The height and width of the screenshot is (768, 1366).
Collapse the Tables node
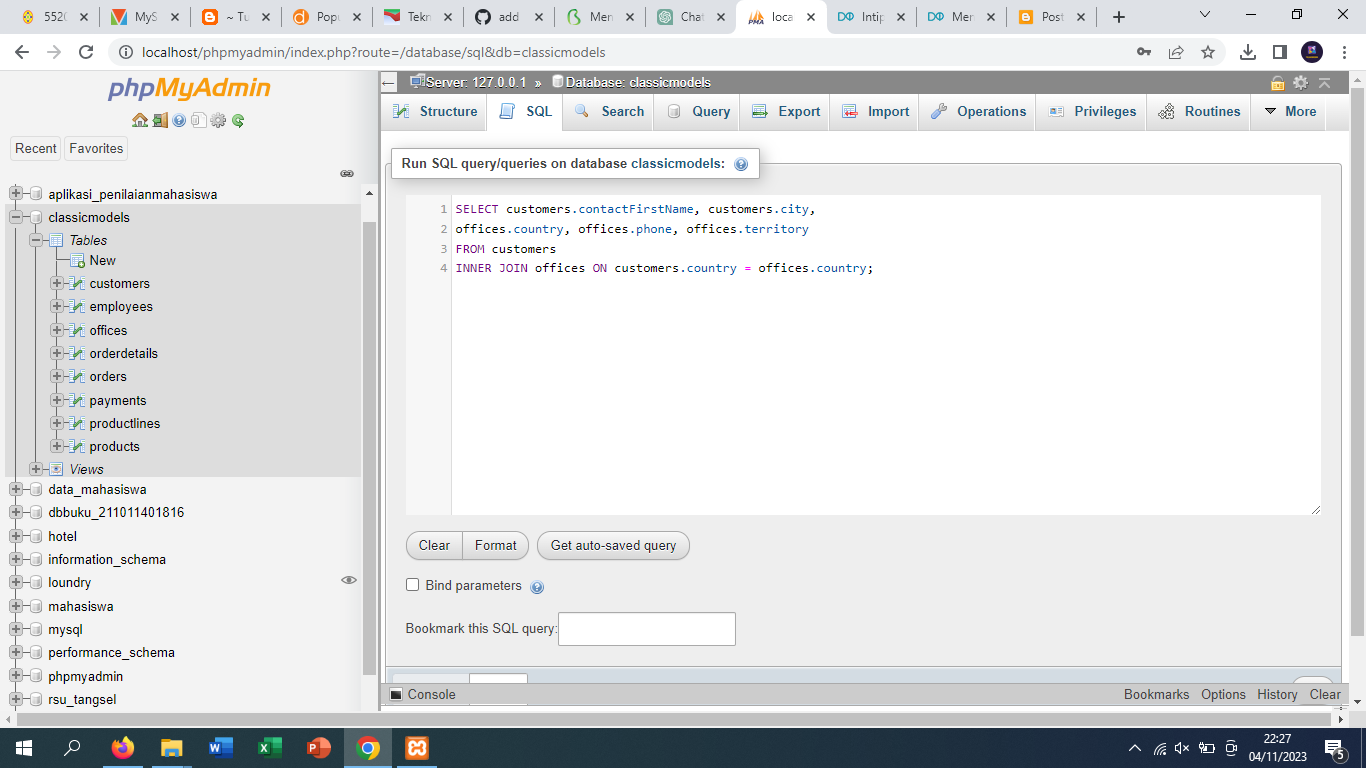pos(37,241)
